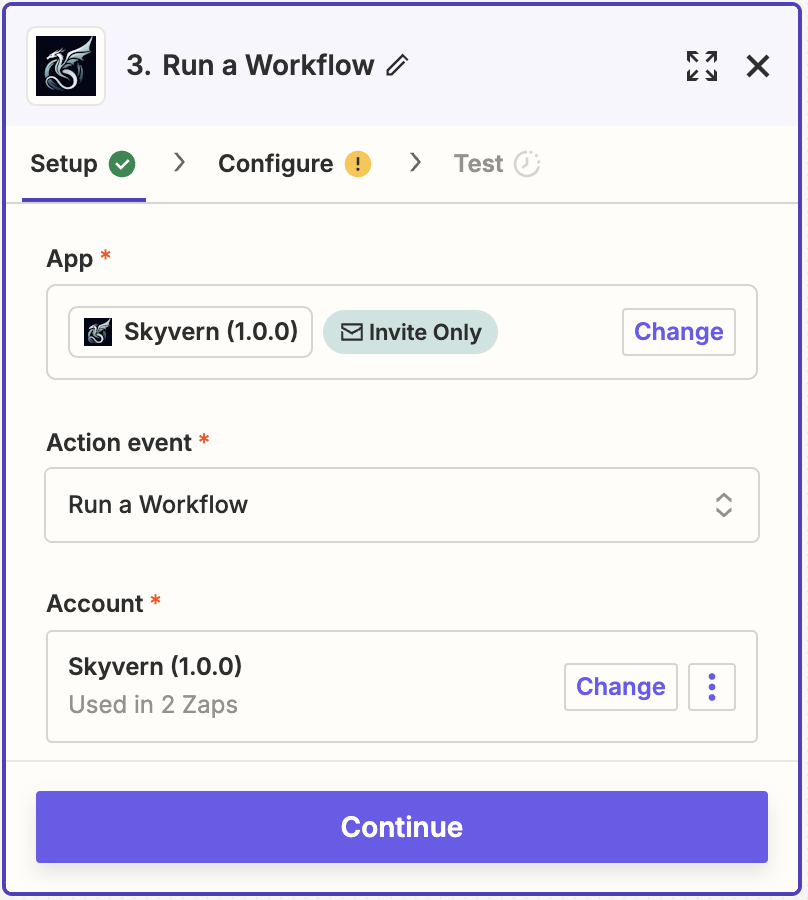Screen dimensions: 808x900
Task: Click the pencil icon to rename step
Action: pyautogui.click(x=398, y=66)
